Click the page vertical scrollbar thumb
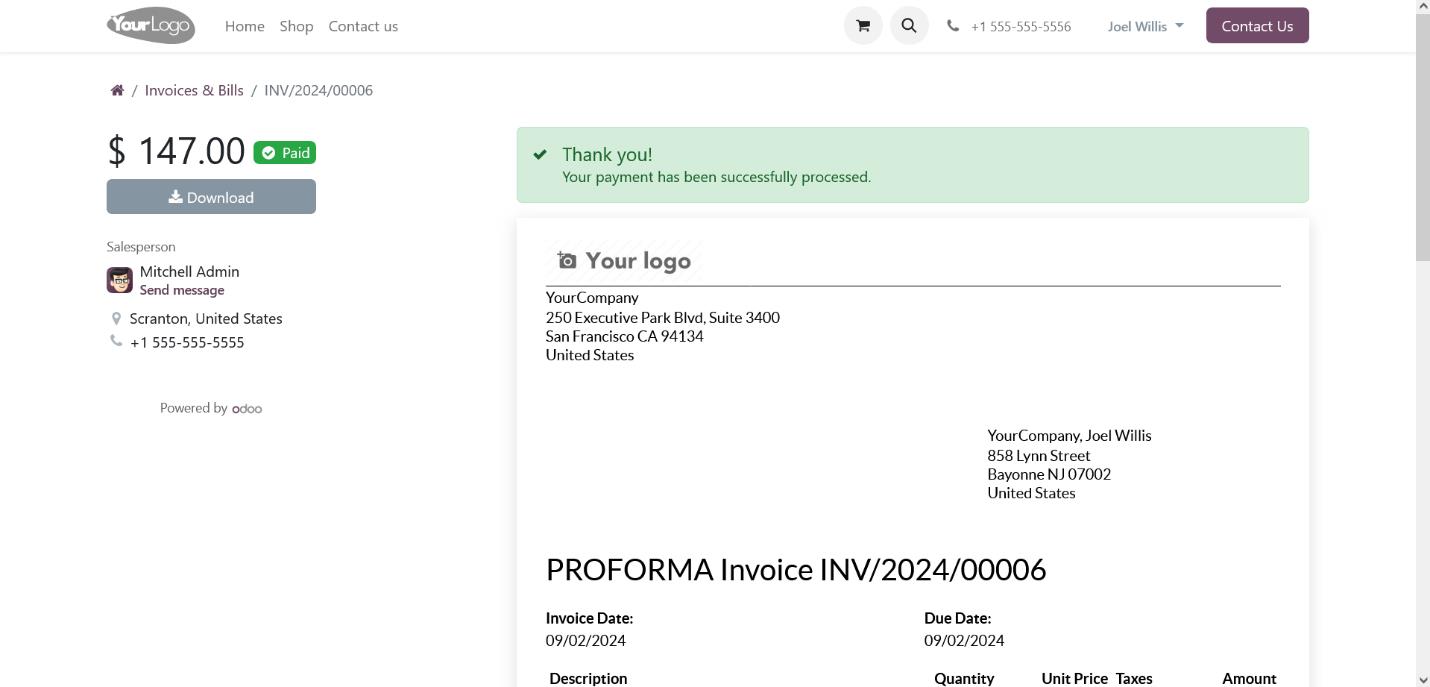 1422,140
